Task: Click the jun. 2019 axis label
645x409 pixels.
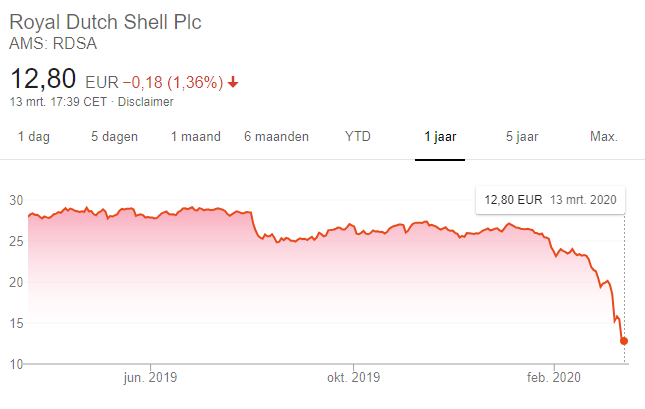Action: (151, 378)
